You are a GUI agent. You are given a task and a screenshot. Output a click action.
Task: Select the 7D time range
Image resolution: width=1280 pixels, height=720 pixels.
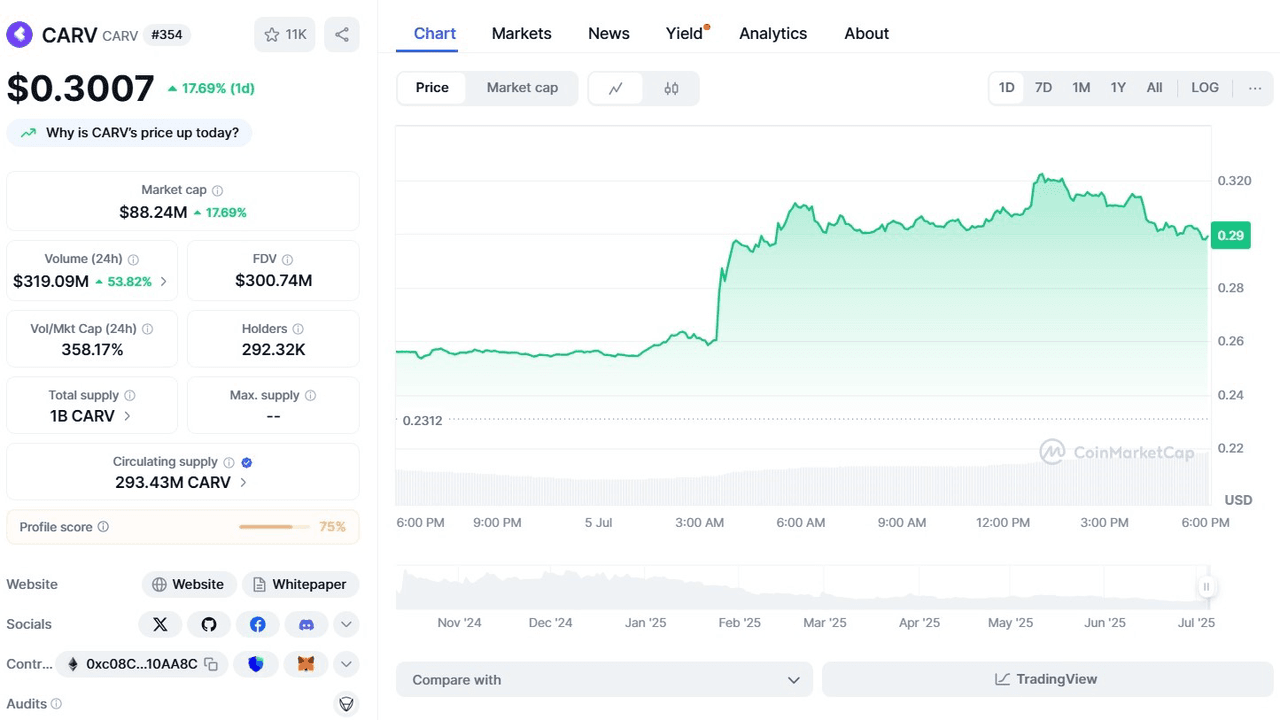coord(1043,88)
